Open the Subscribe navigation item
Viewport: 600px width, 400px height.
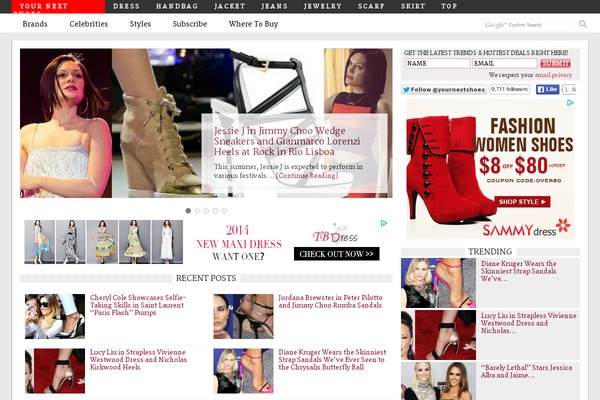point(190,24)
